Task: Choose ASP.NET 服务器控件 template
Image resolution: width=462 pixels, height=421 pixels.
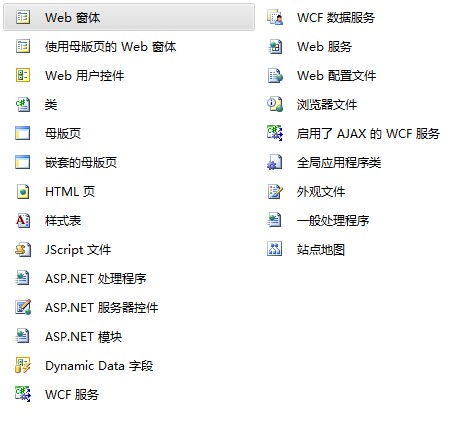Action: [x=102, y=308]
